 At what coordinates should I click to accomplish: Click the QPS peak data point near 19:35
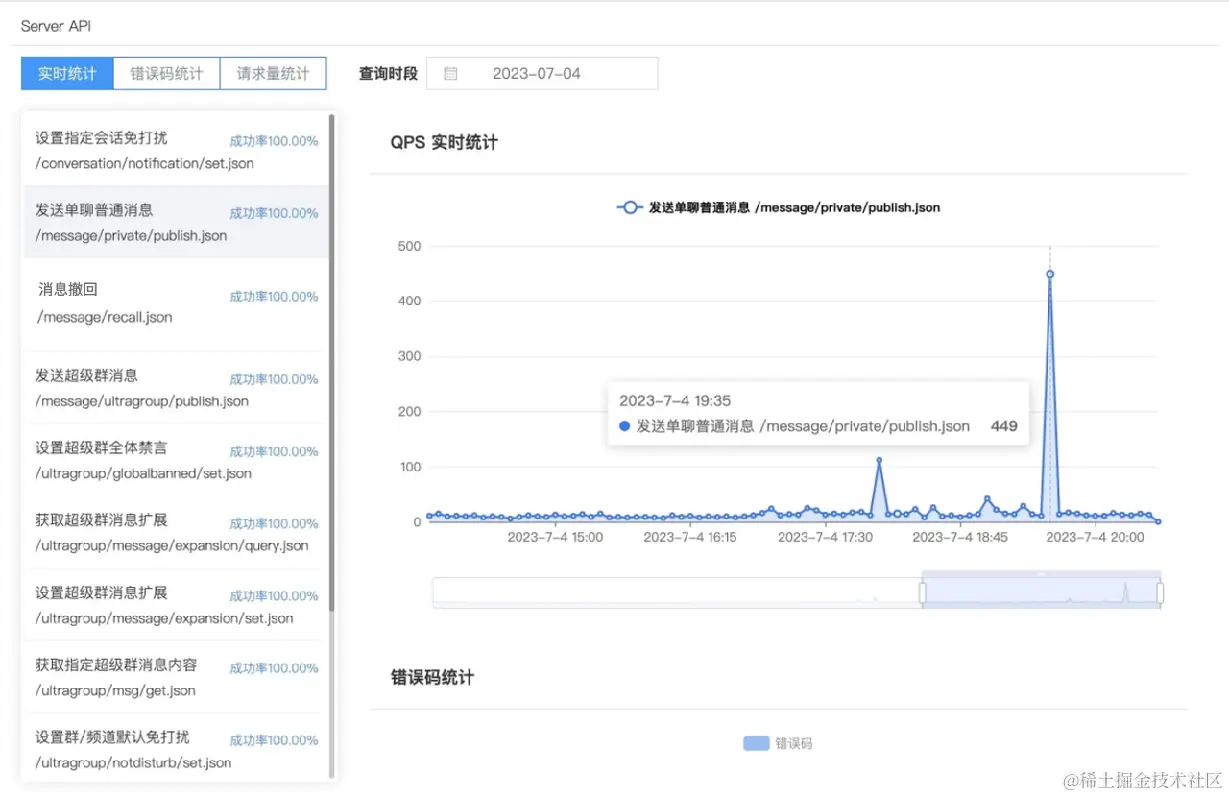click(1049, 272)
